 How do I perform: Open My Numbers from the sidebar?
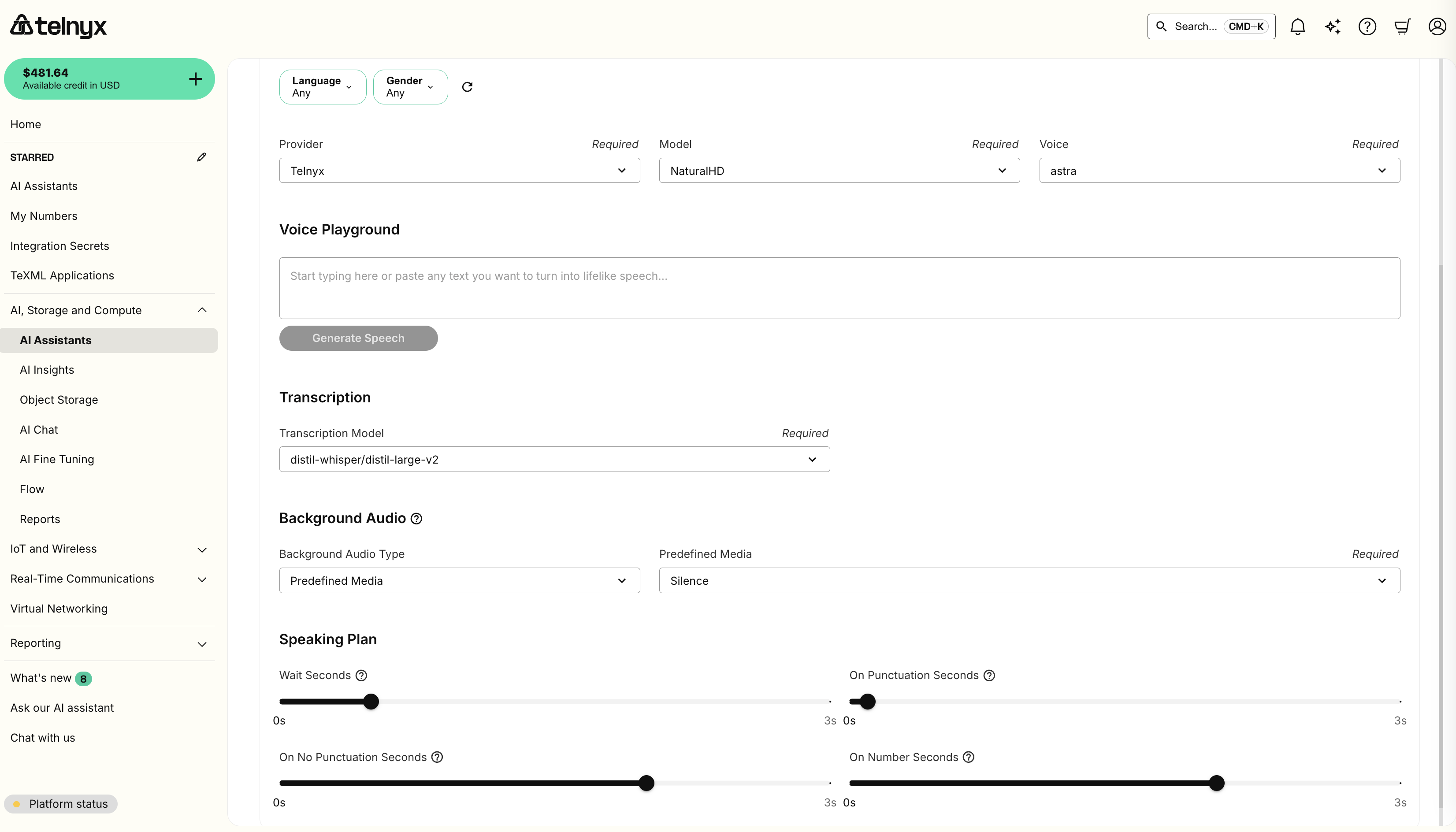[x=44, y=216]
